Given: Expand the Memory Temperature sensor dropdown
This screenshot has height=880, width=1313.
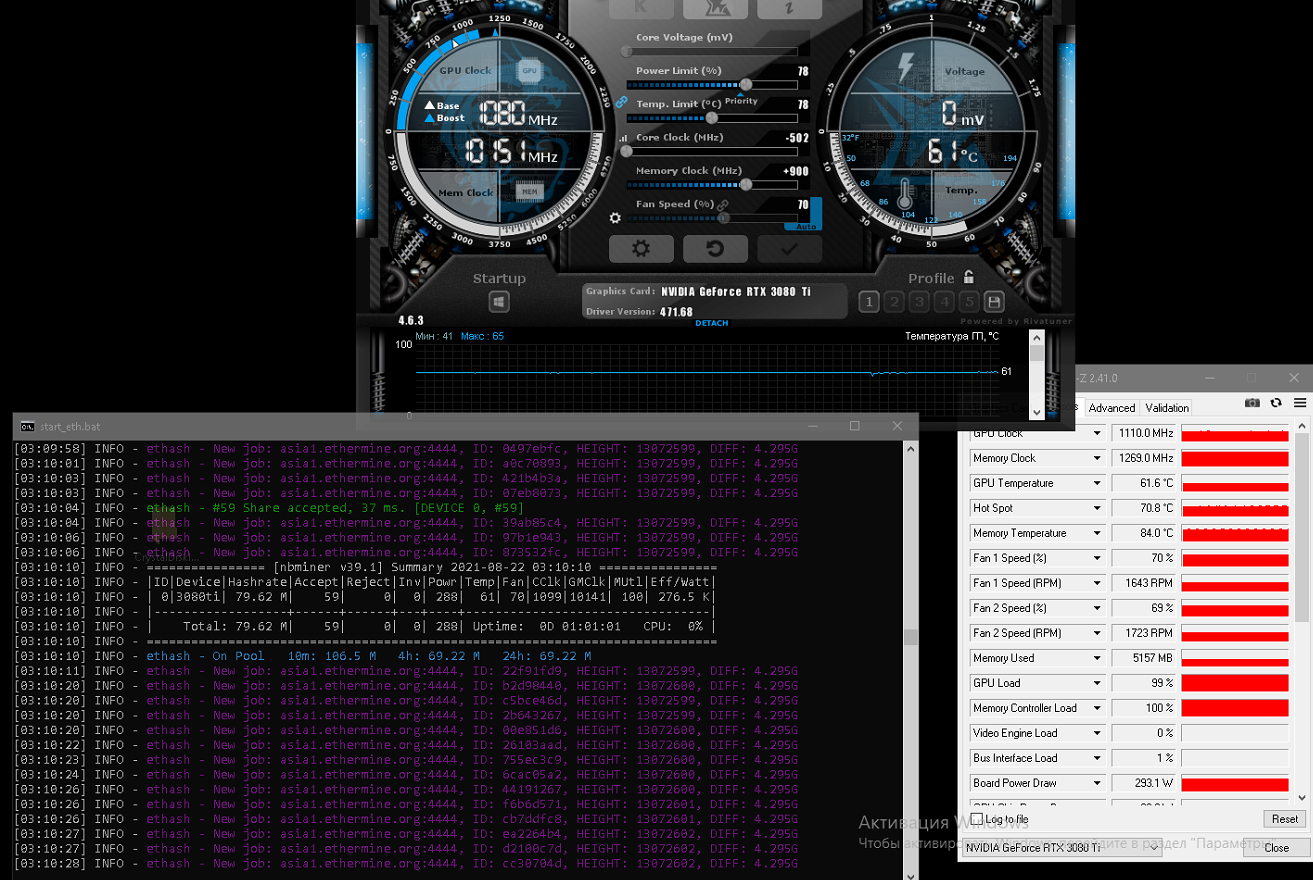Looking at the screenshot, I should (x=1097, y=533).
